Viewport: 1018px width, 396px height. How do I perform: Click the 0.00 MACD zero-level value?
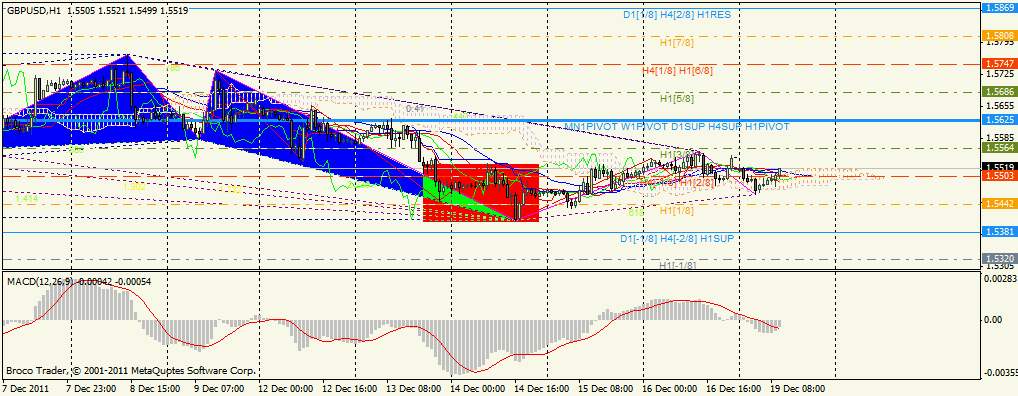tap(994, 319)
